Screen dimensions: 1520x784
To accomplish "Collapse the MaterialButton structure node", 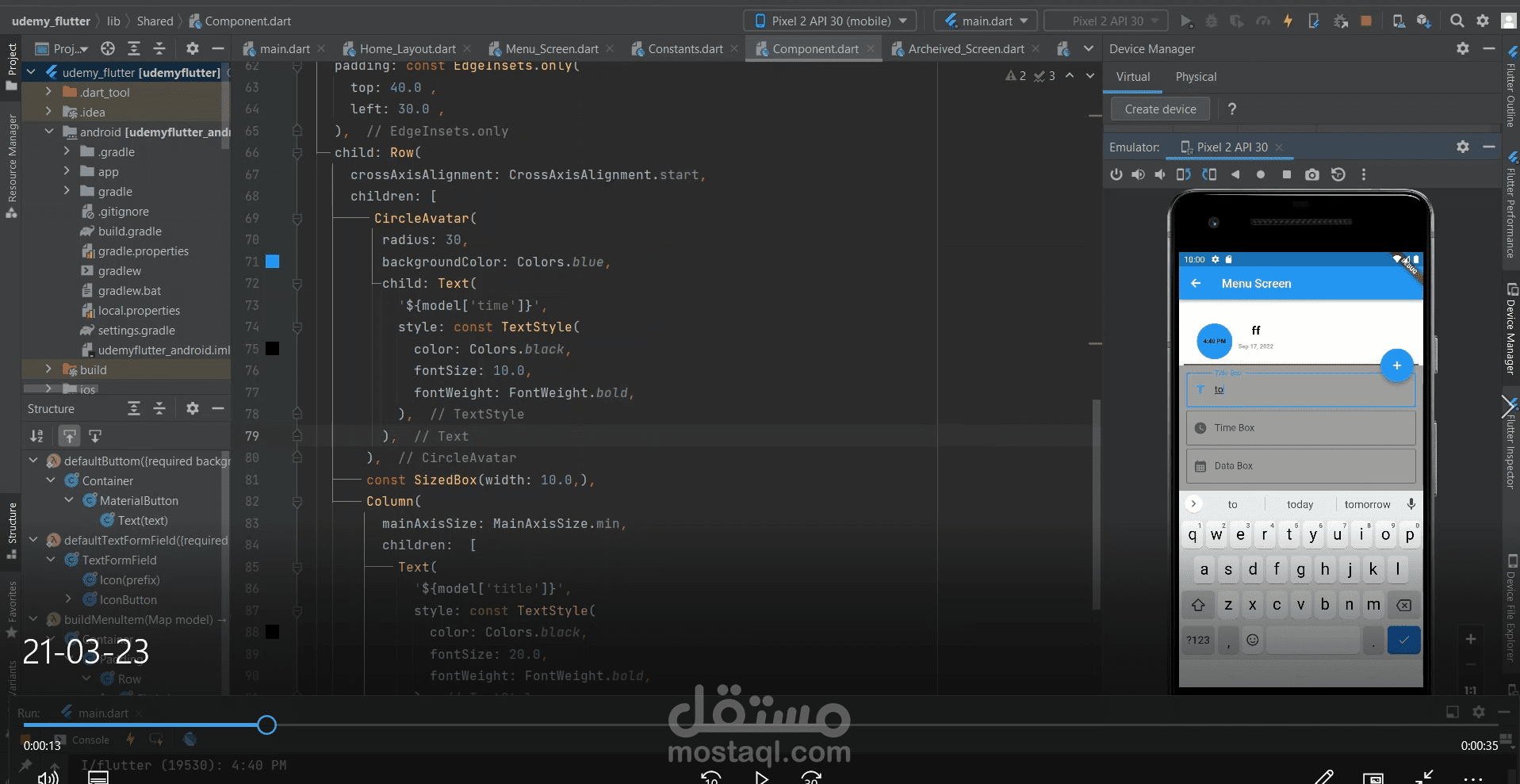I will [x=69, y=500].
